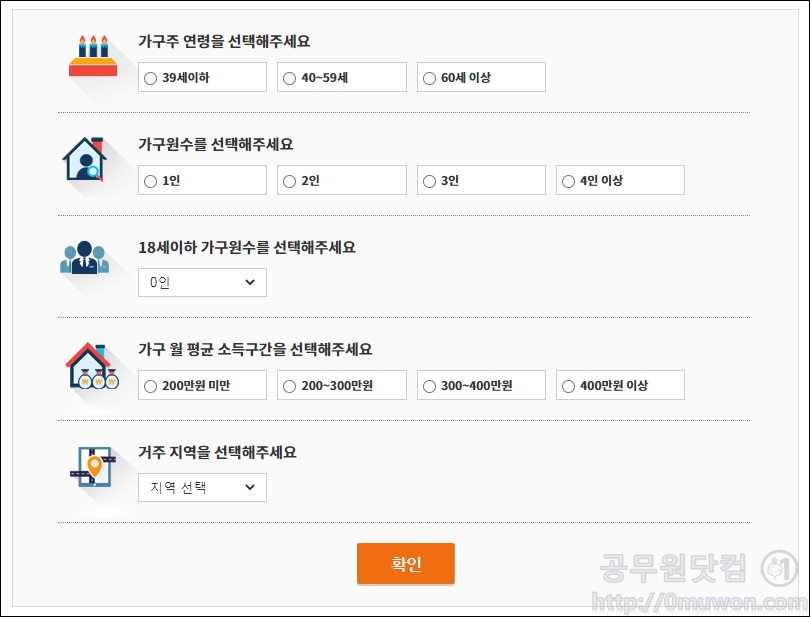Open the 0인 under-18 members dropdown
Viewport: 810px width, 617px height.
tap(202, 282)
